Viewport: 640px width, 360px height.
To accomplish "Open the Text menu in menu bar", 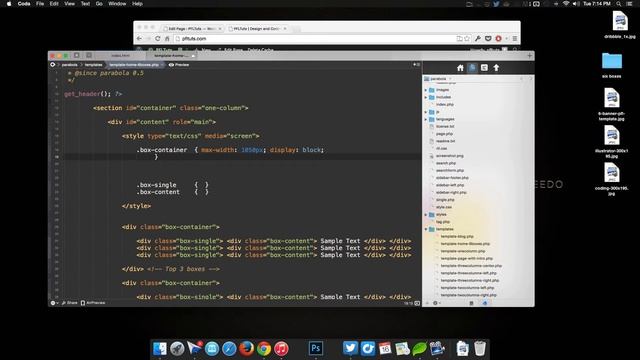I will point(85,4).
